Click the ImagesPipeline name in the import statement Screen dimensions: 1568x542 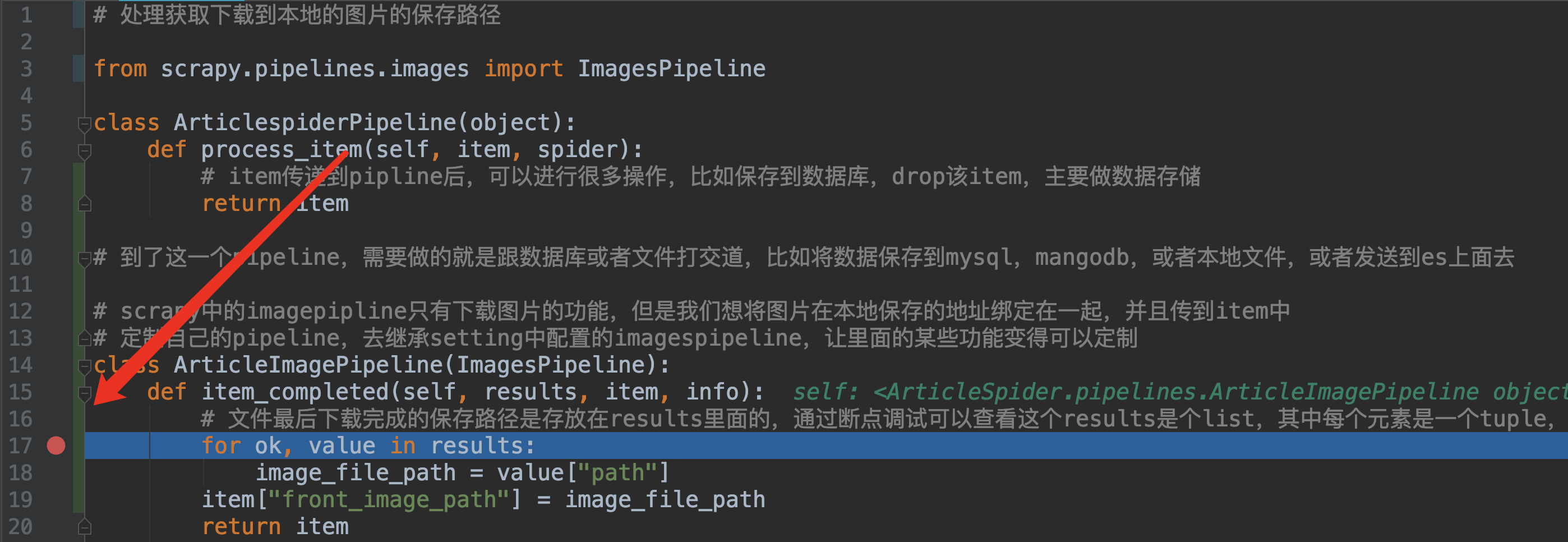click(x=671, y=69)
